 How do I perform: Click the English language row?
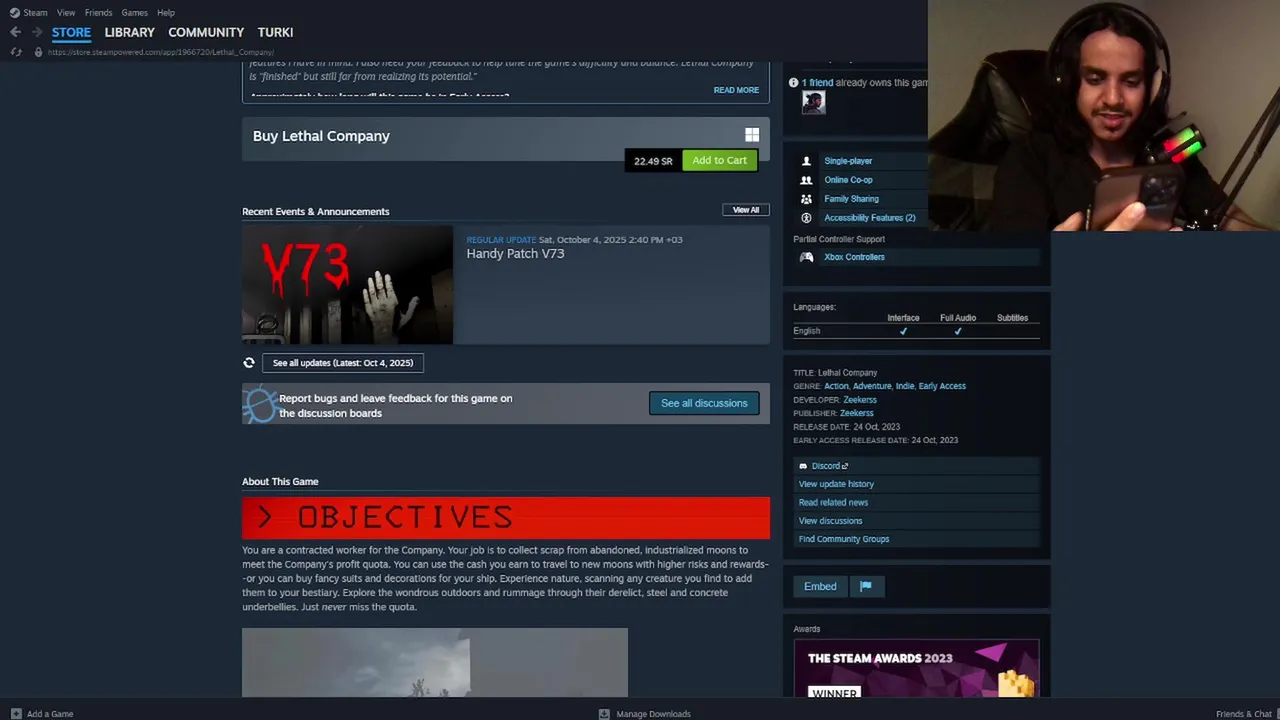[916, 331]
